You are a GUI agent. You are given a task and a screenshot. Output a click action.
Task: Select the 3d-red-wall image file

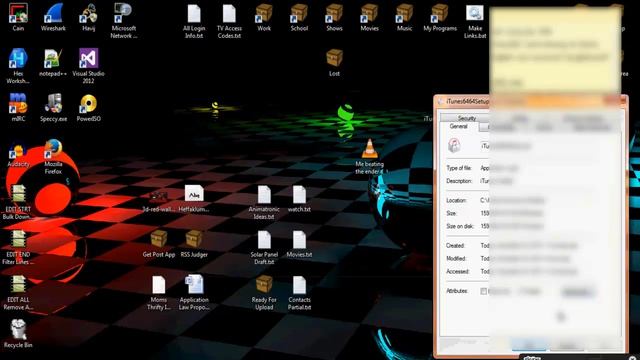pyautogui.click(x=158, y=201)
